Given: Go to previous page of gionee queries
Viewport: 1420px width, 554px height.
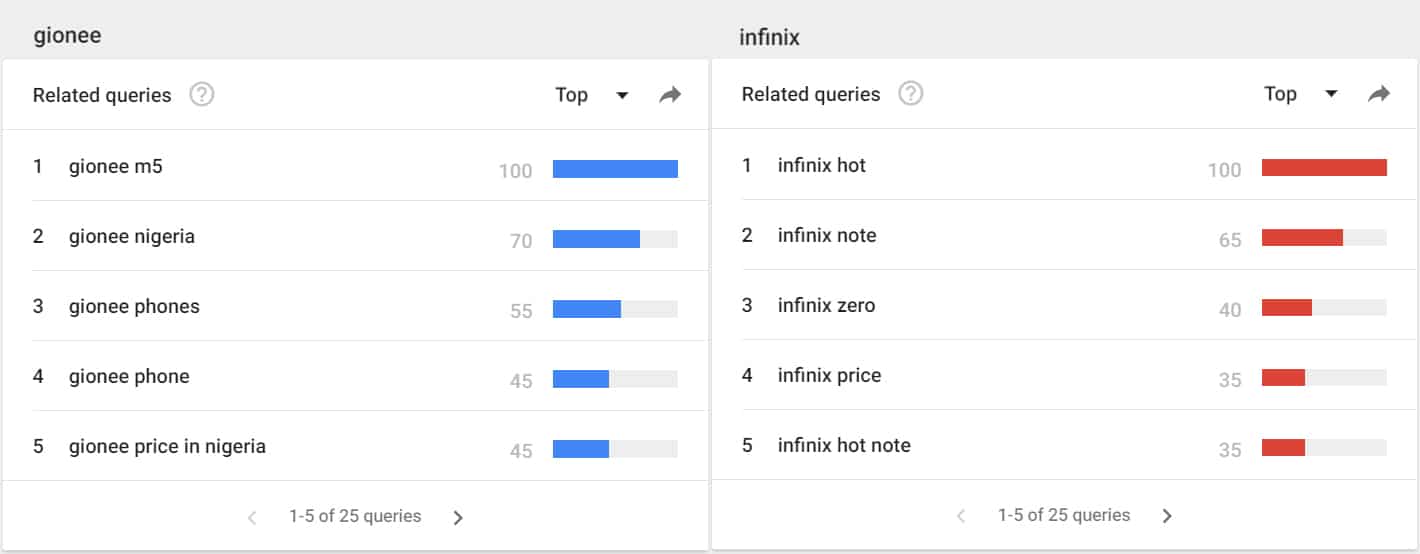Looking at the screenshot, I should pyautogui.click(x=252, y=517).
